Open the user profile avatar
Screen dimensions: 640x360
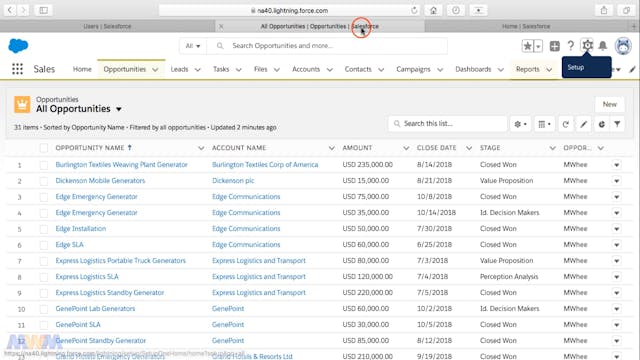pyautogui.click(x=623, y=46)
